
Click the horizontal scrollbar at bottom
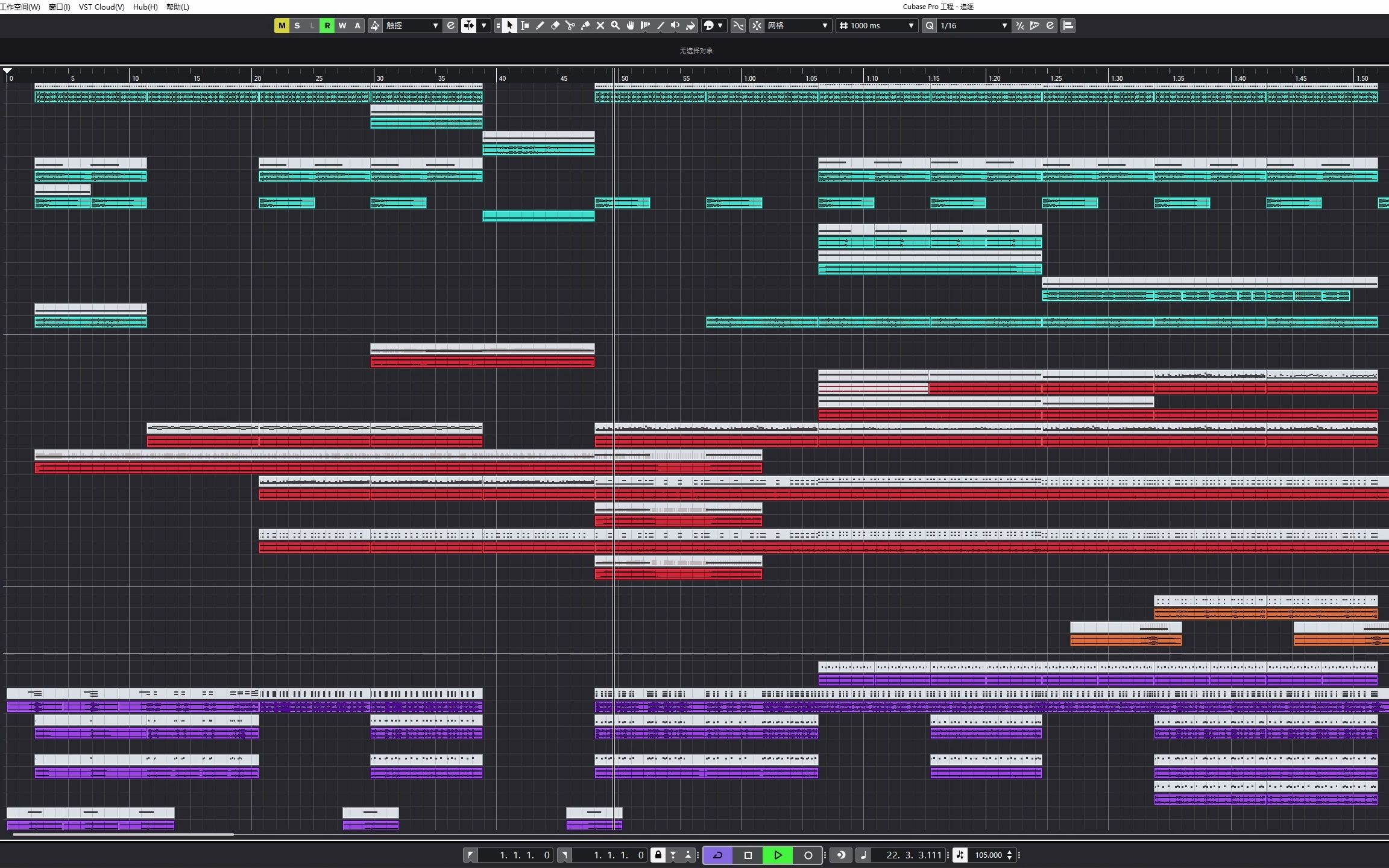[x=123, y=835]
